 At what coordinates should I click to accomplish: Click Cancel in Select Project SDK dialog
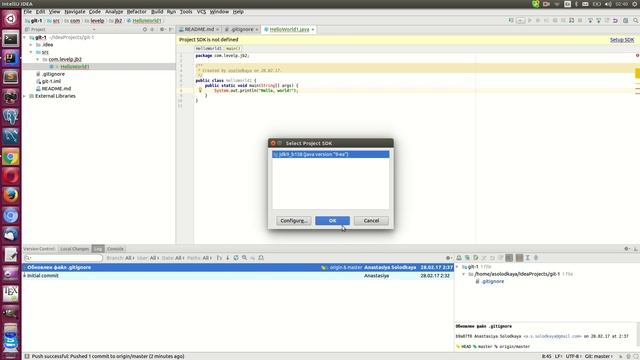[371, 220]
